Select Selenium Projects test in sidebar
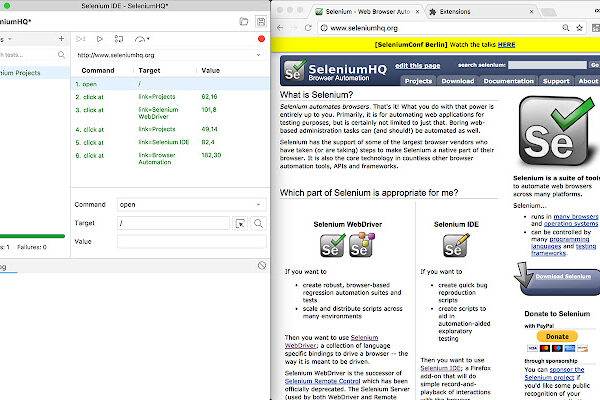600x400 pixels. [34, 73]
